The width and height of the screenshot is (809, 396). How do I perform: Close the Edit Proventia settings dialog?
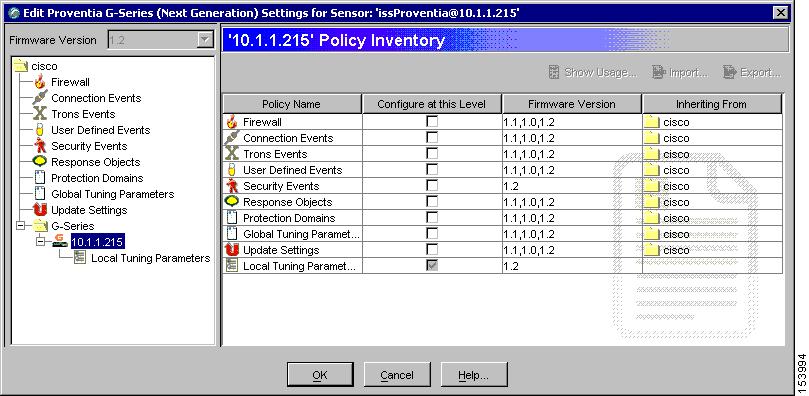[782, 13]
